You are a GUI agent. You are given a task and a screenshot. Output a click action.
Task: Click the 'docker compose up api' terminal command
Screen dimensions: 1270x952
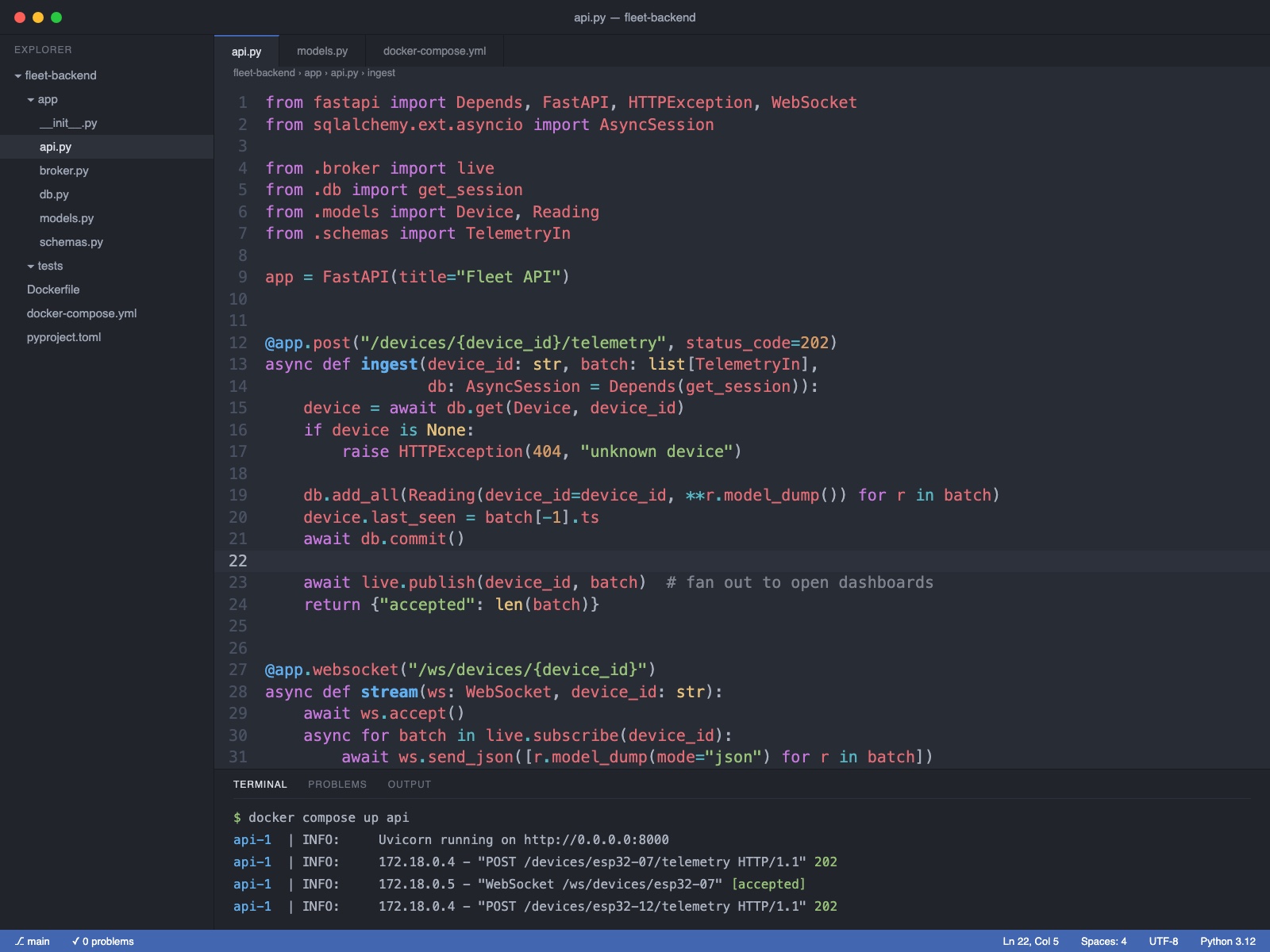pyautogui.click(x=329, y=818)
